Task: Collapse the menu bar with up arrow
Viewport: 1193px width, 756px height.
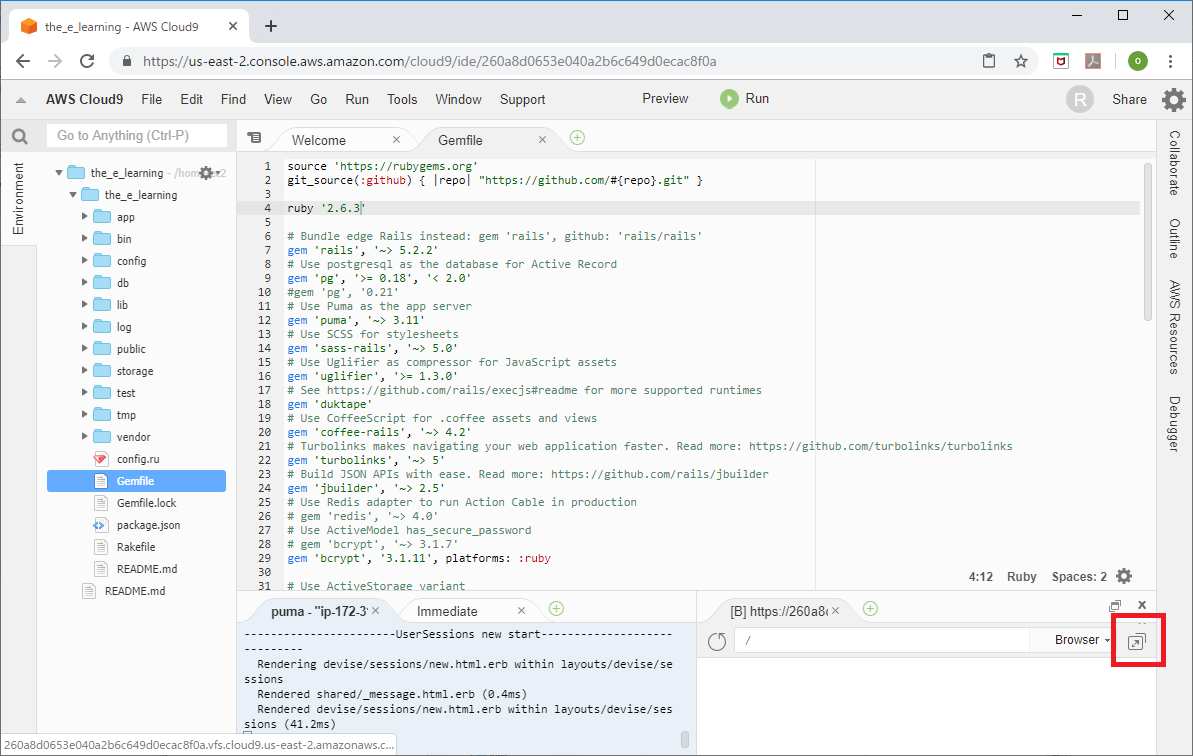Action: (x=21, y=100)
